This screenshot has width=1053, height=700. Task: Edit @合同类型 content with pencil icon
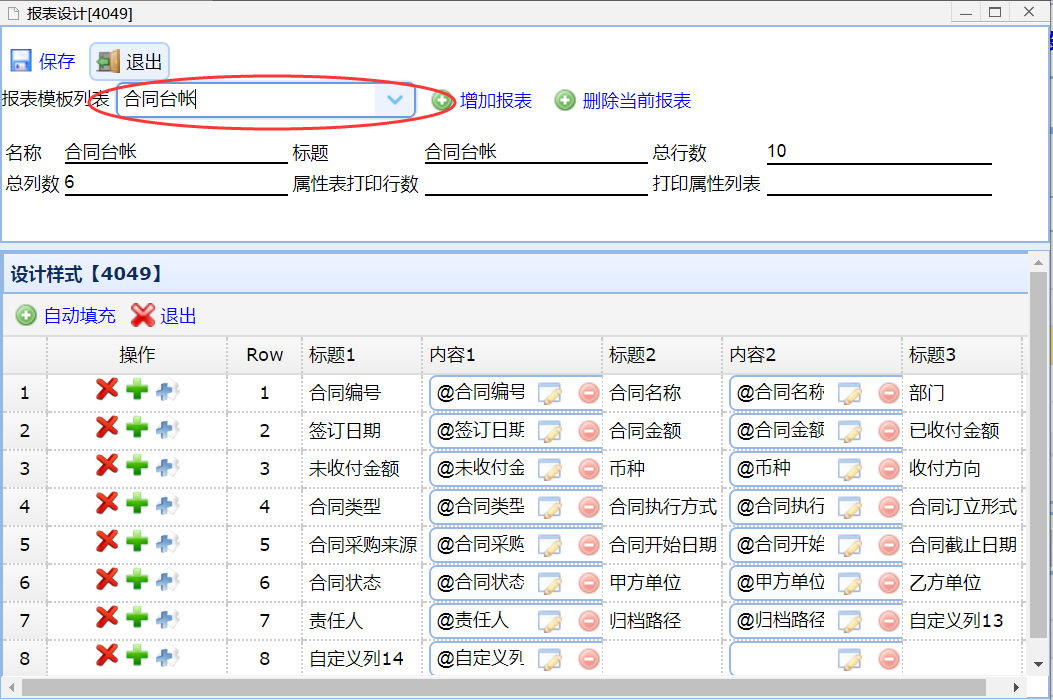[550, 508]
